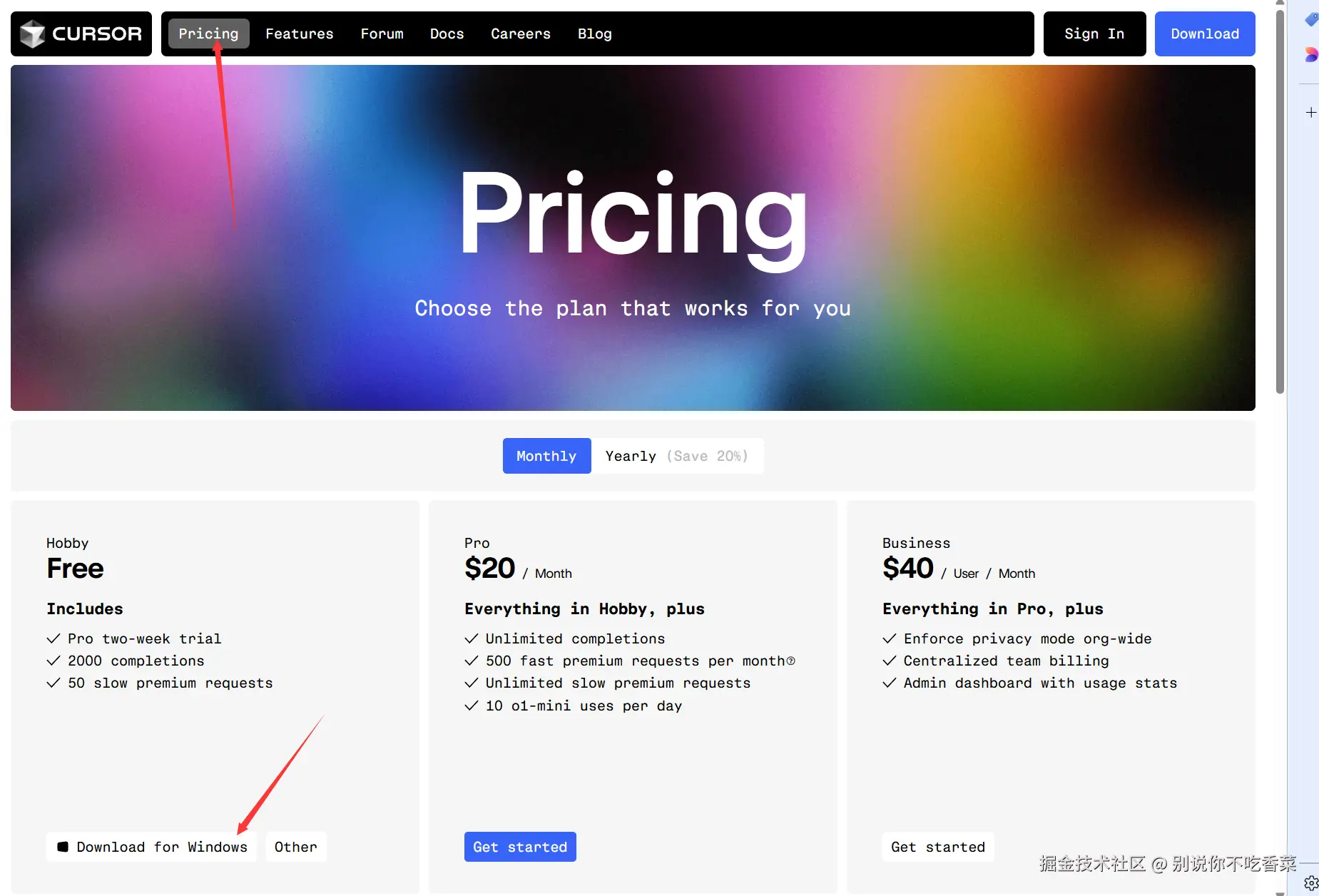Click the Sign In button
Viewport: 1319px width, 896px height.
click(1094, 34)
